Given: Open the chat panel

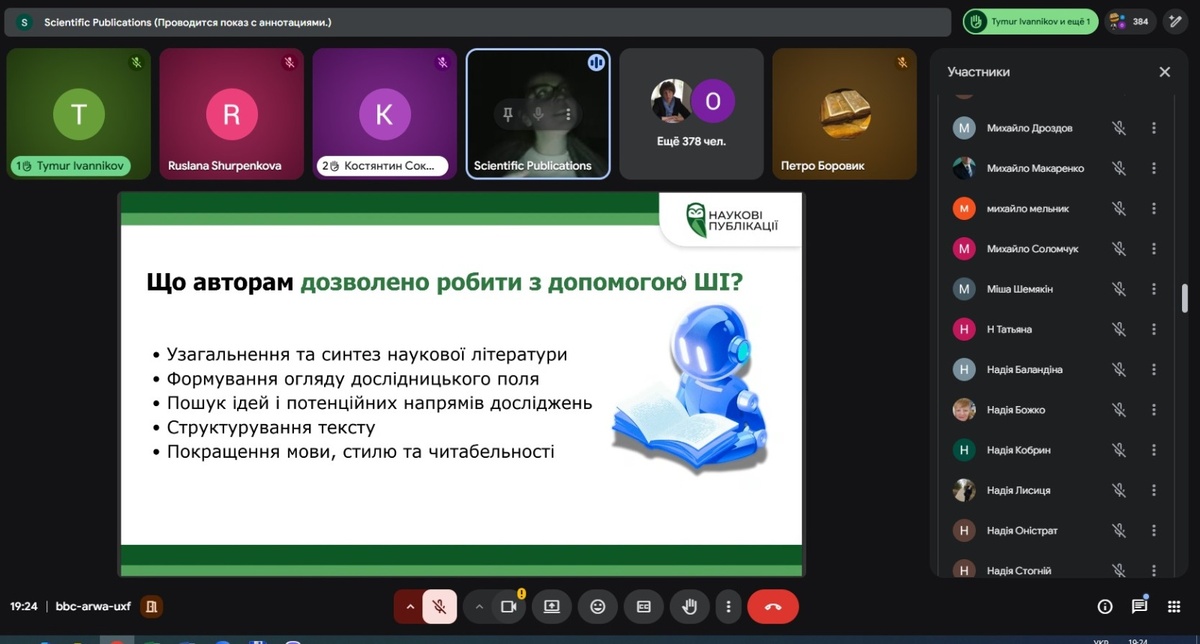Looking at the screenshot, I should (x=1140, y=606).
